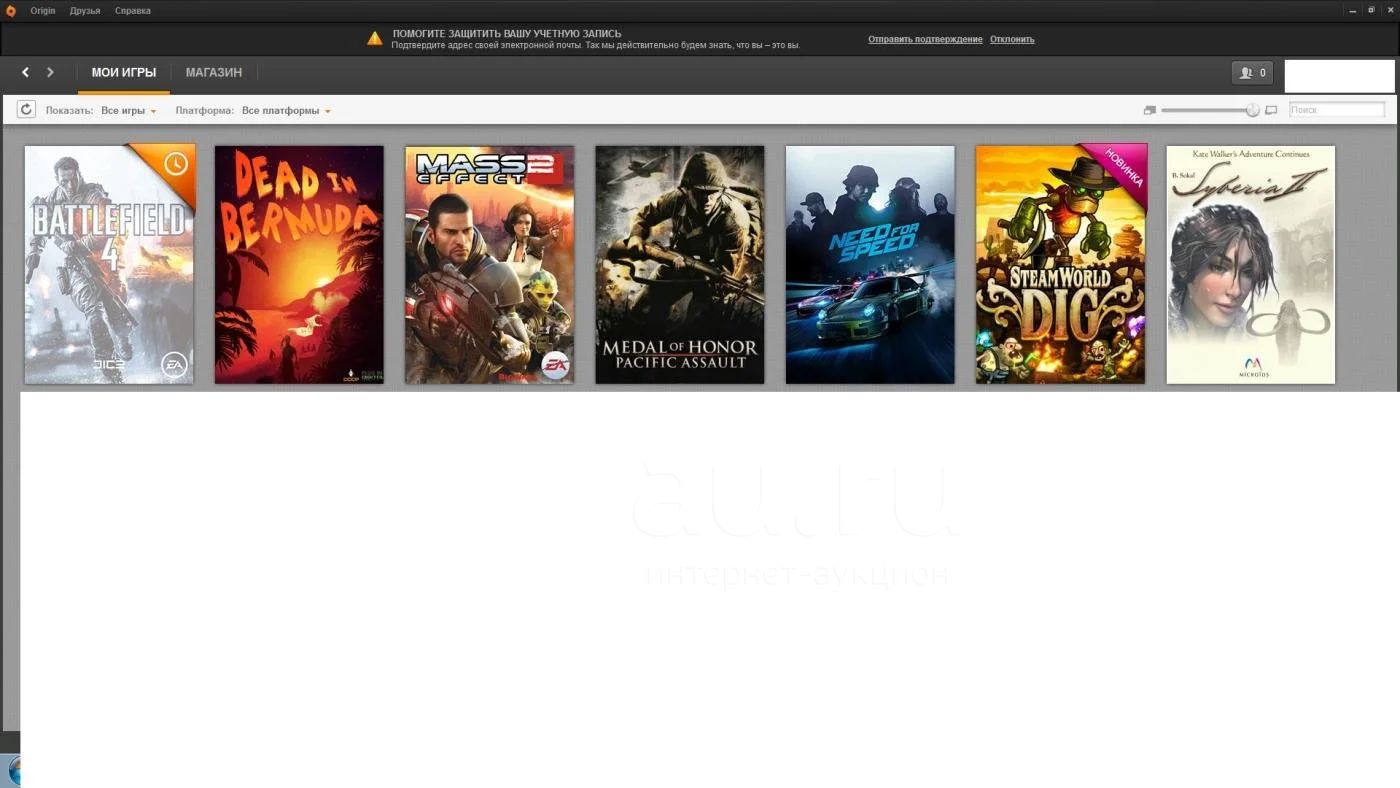
Task: Switch to the МОИ ИГРЫ tab
Action: (x=124, y=73)
